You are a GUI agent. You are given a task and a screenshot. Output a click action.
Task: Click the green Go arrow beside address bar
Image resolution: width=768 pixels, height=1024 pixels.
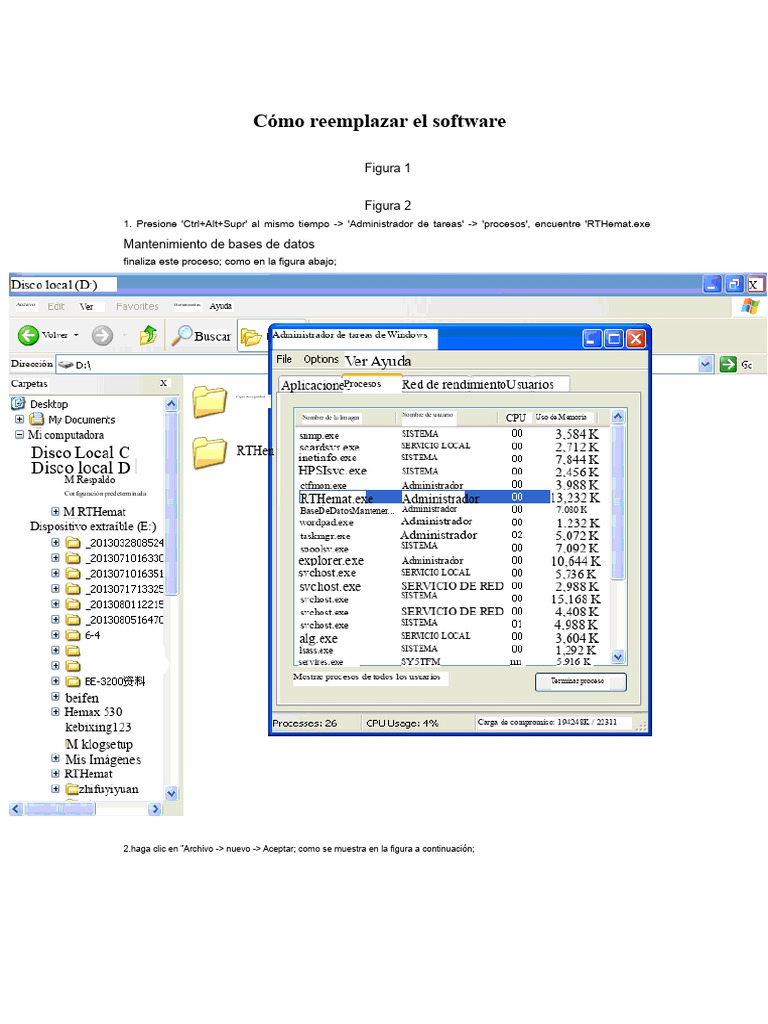(x=728, y=364)
